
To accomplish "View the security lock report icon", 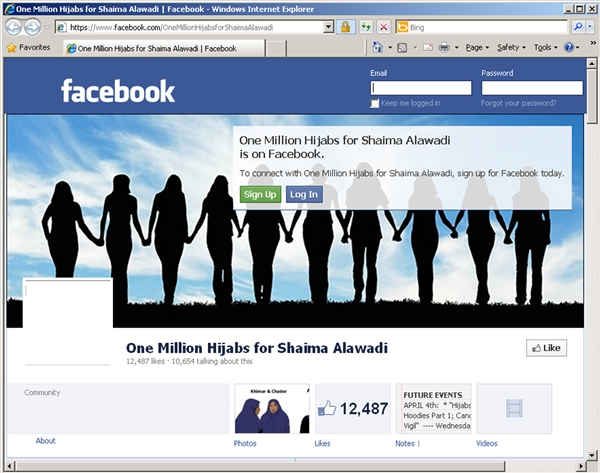I will [345, 27].
